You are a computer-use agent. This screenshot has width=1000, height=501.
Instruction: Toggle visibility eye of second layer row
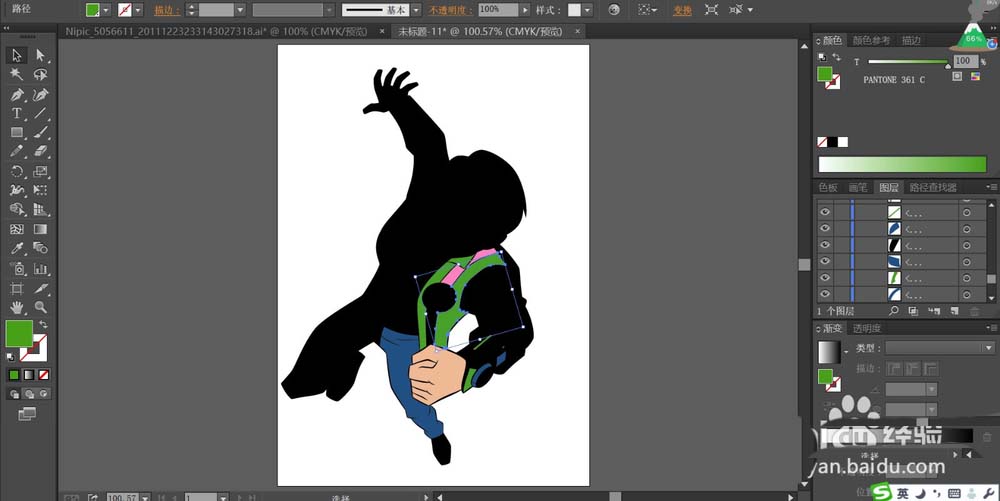[x=825, y=228]
